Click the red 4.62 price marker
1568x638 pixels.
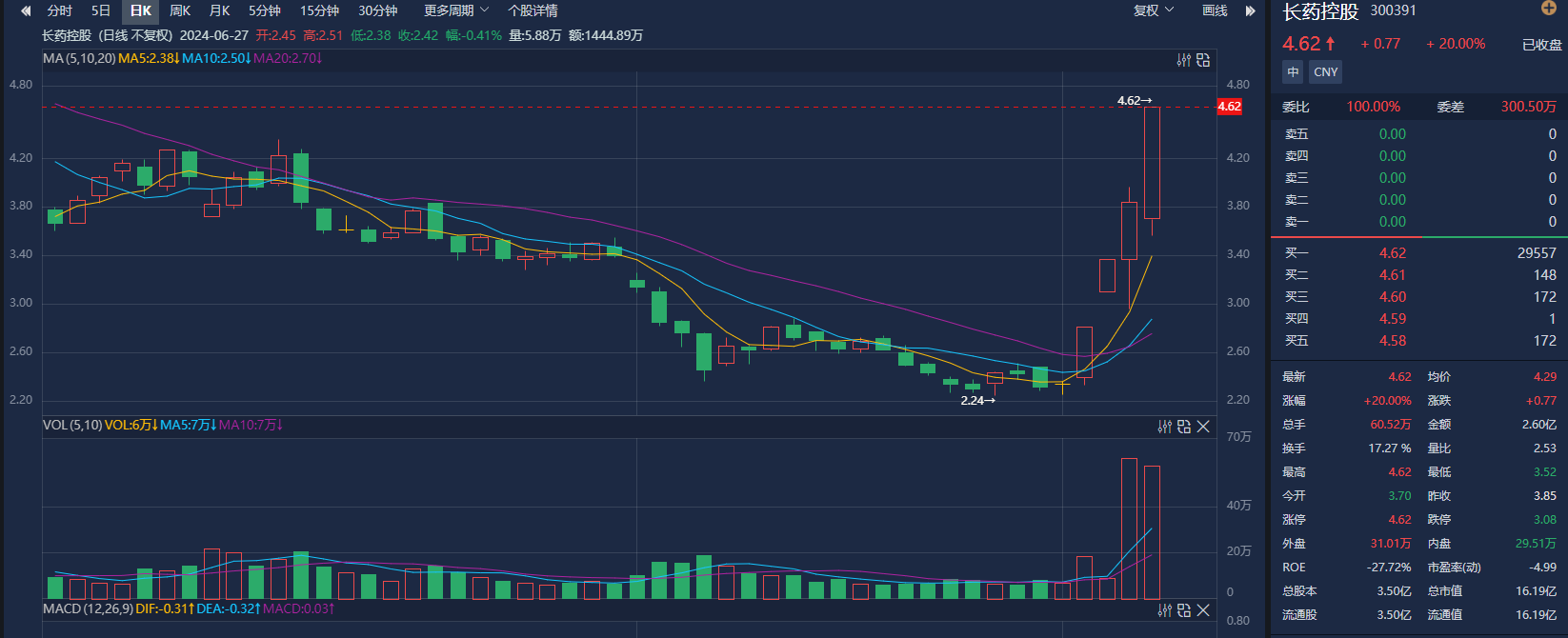point(1229,107)
